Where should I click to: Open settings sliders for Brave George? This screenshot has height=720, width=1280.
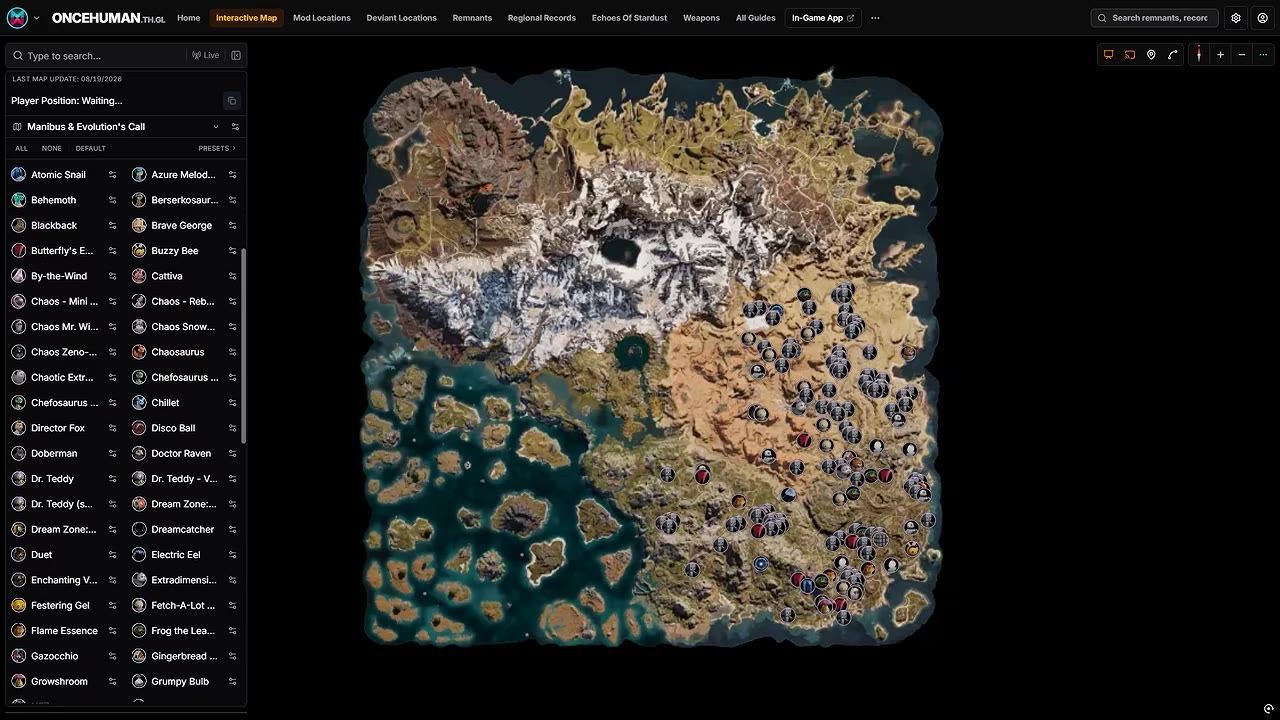click(232, 226)
